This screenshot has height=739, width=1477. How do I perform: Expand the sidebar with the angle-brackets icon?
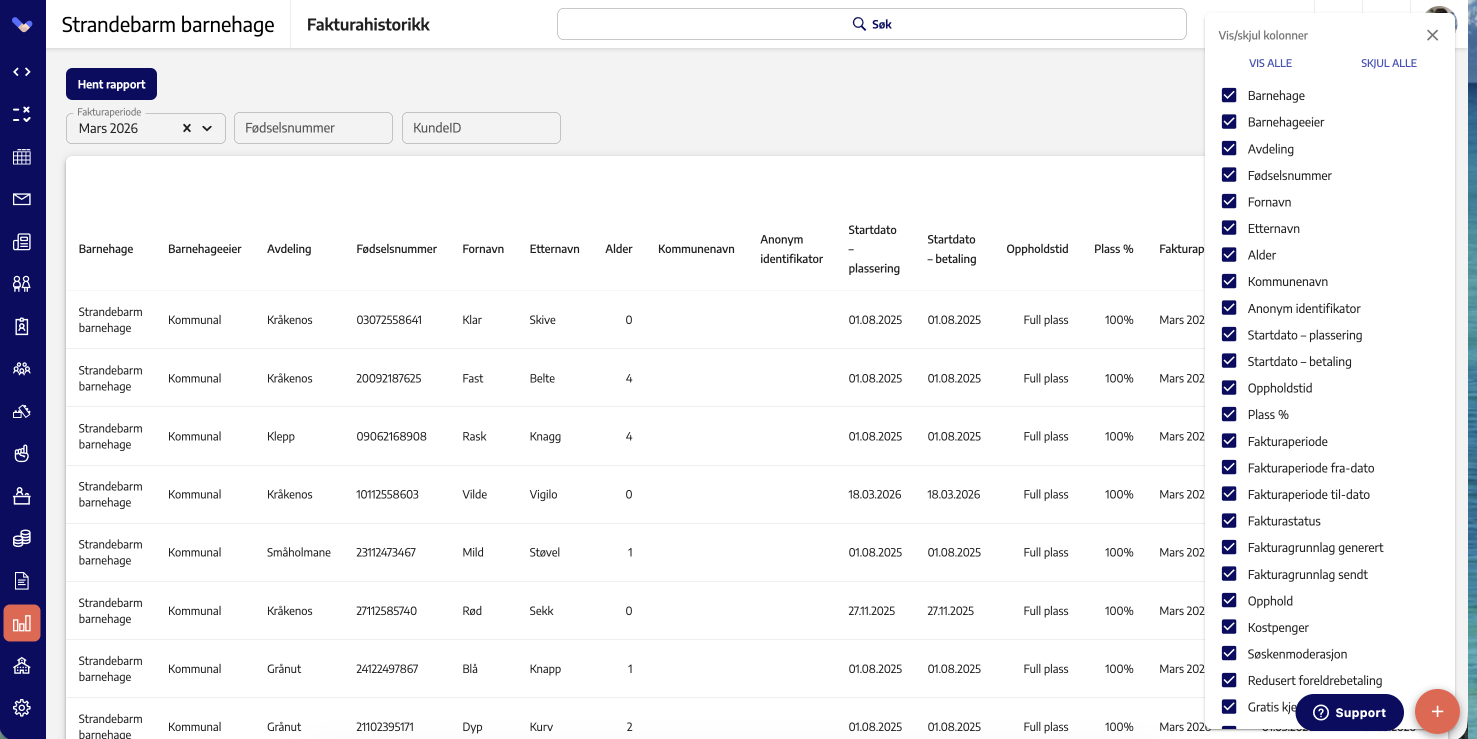(22, 72)
